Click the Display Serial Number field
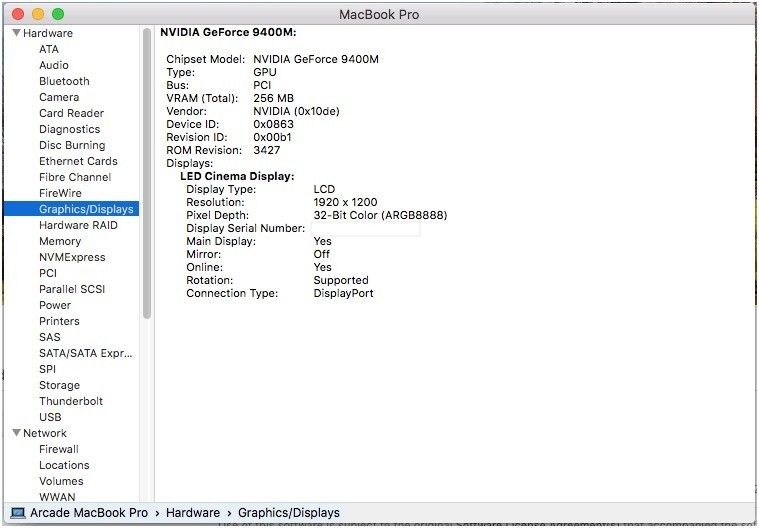Viewport: 759px width, 528px height. tap(366, 229)
